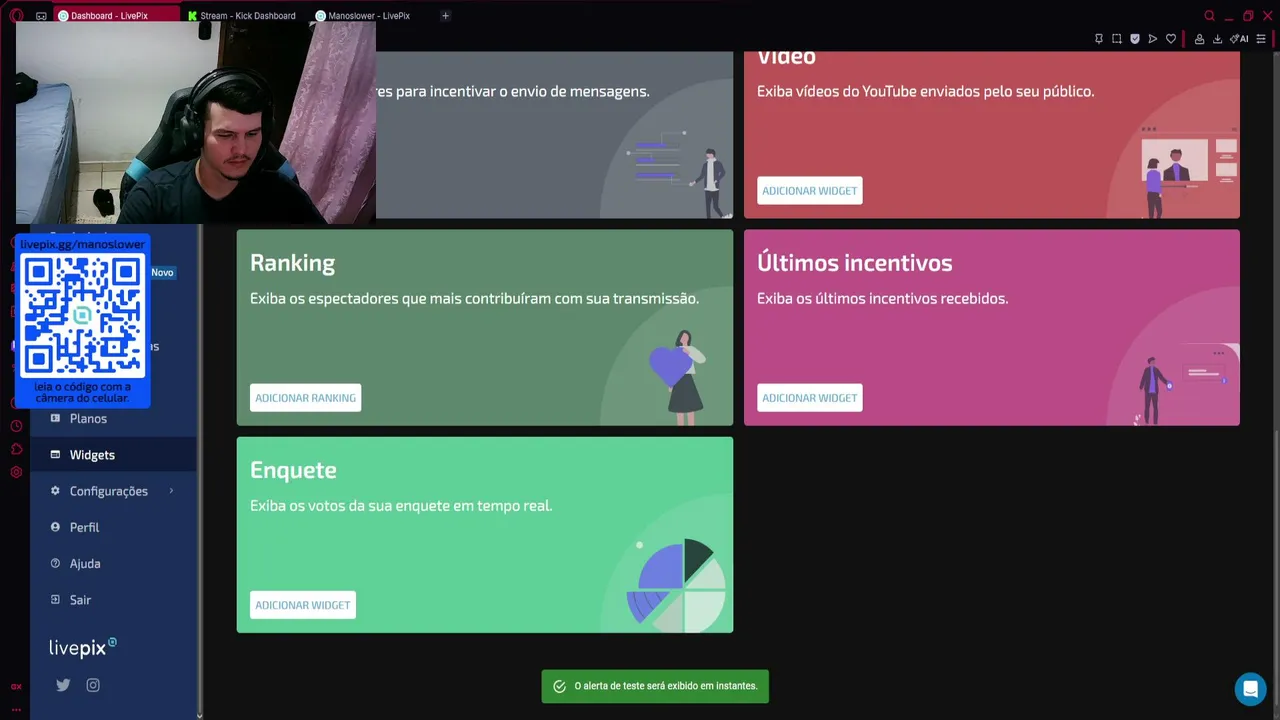Open LivePix Instagram profile

93,685
